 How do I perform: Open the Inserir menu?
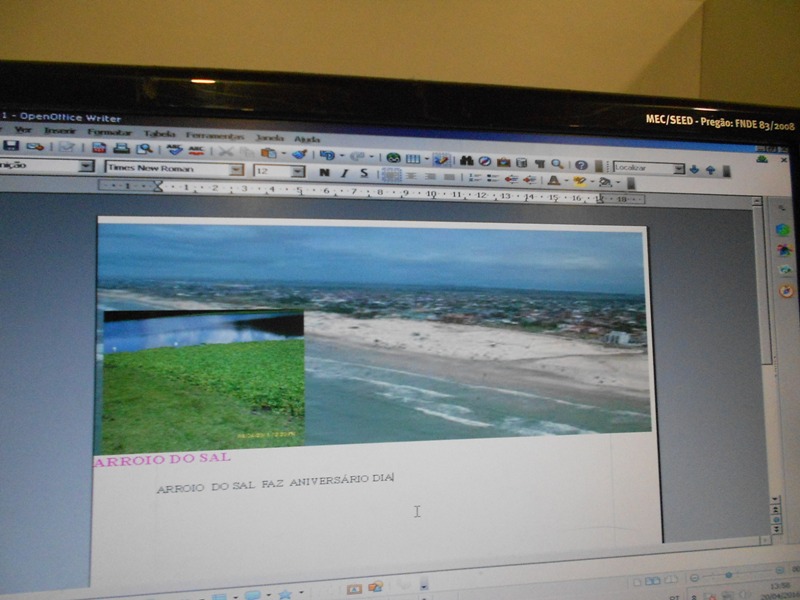[60, 131]
